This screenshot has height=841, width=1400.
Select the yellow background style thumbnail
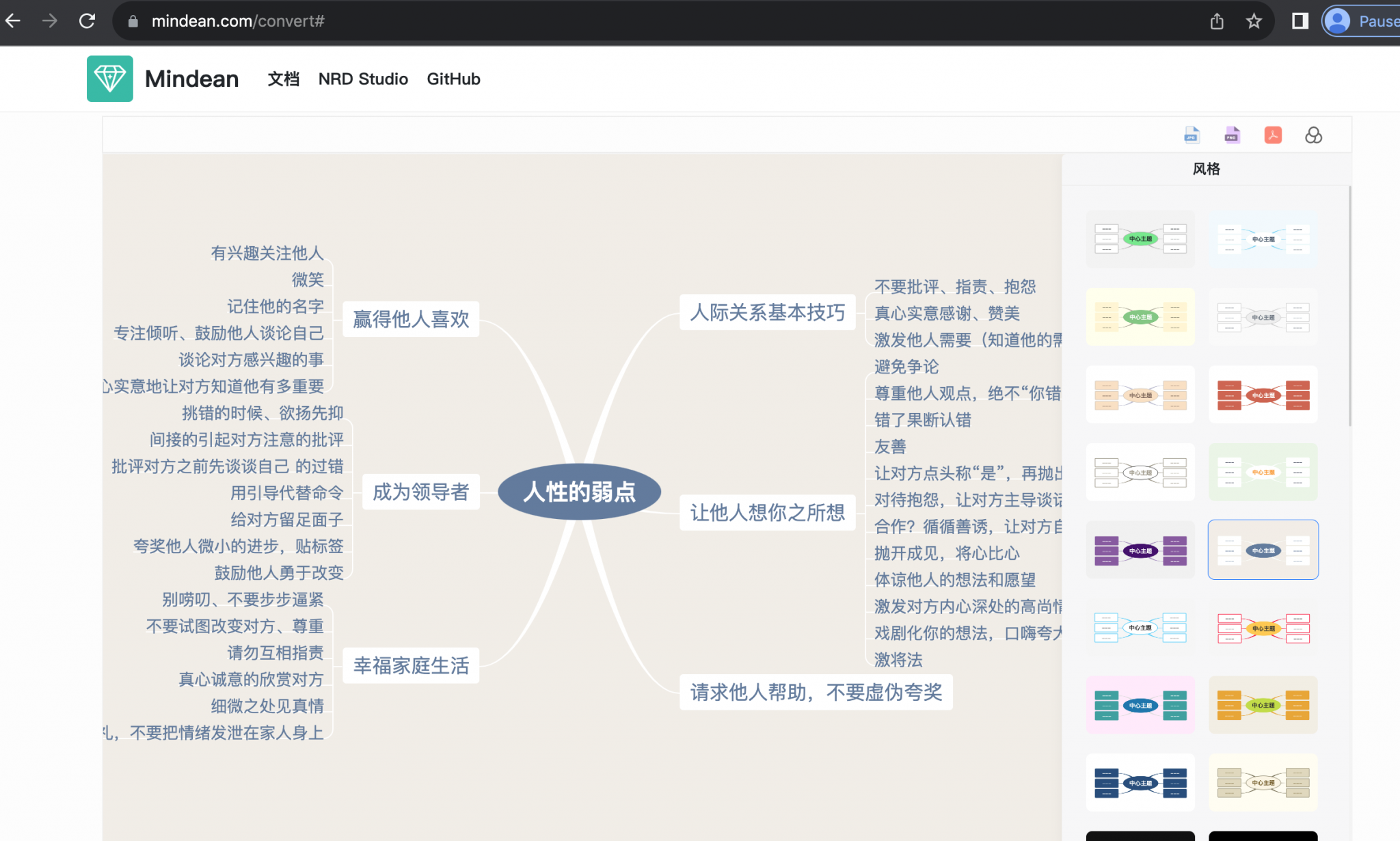(1140, 317)
